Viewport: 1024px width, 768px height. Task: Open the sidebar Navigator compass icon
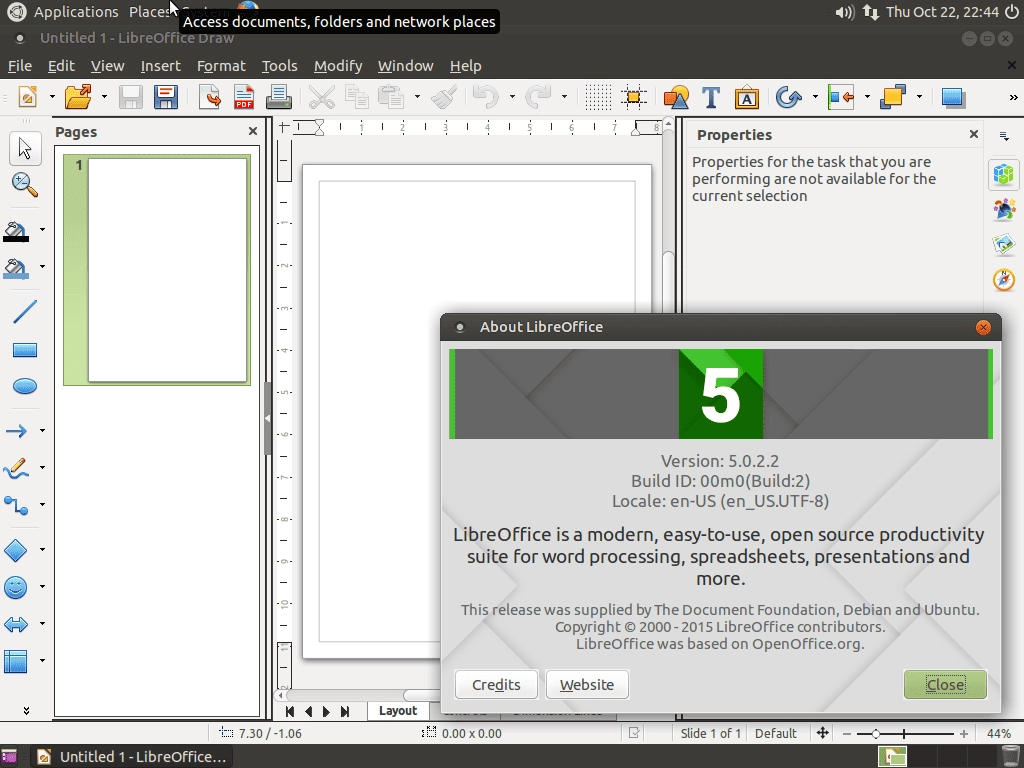[x=1004, y=280]
